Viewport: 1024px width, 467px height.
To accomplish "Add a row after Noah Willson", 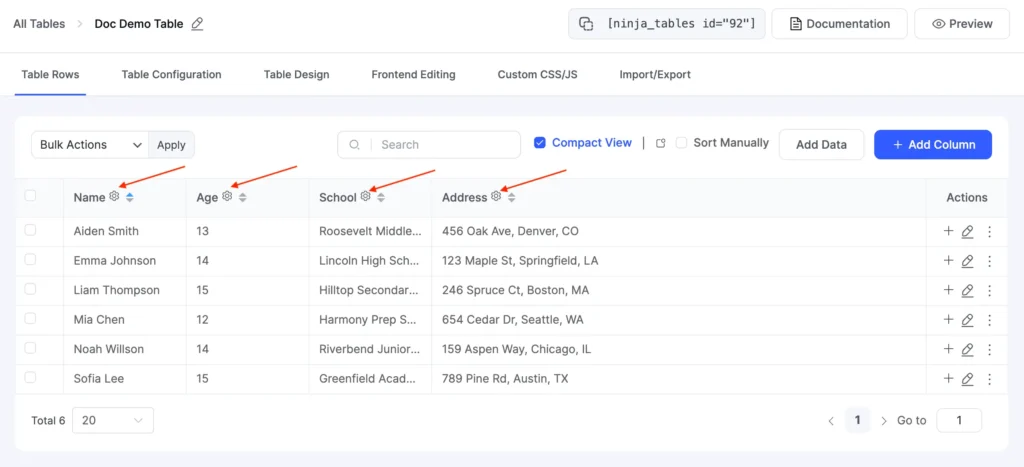I will pos(949,349).
